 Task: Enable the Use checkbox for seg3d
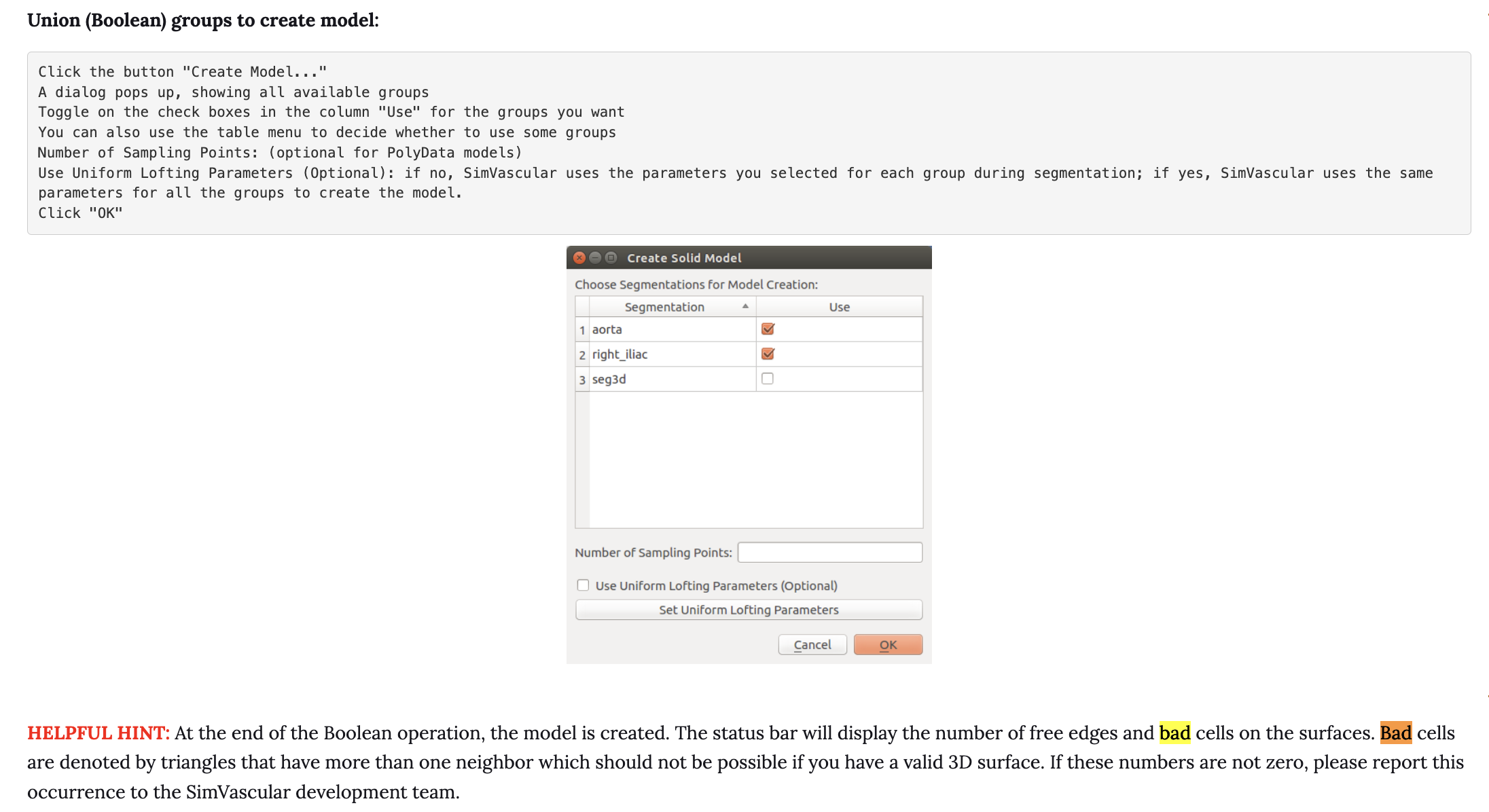(768, 379)
